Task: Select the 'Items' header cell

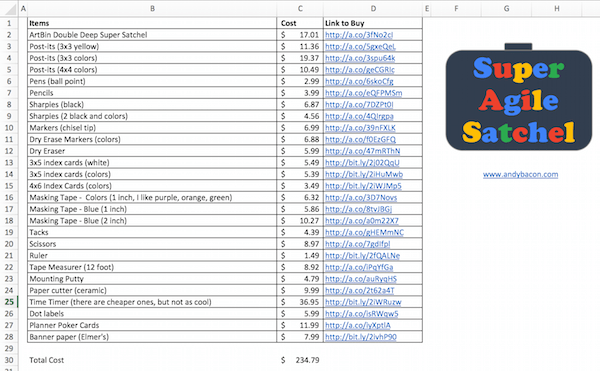Action: 152,23
